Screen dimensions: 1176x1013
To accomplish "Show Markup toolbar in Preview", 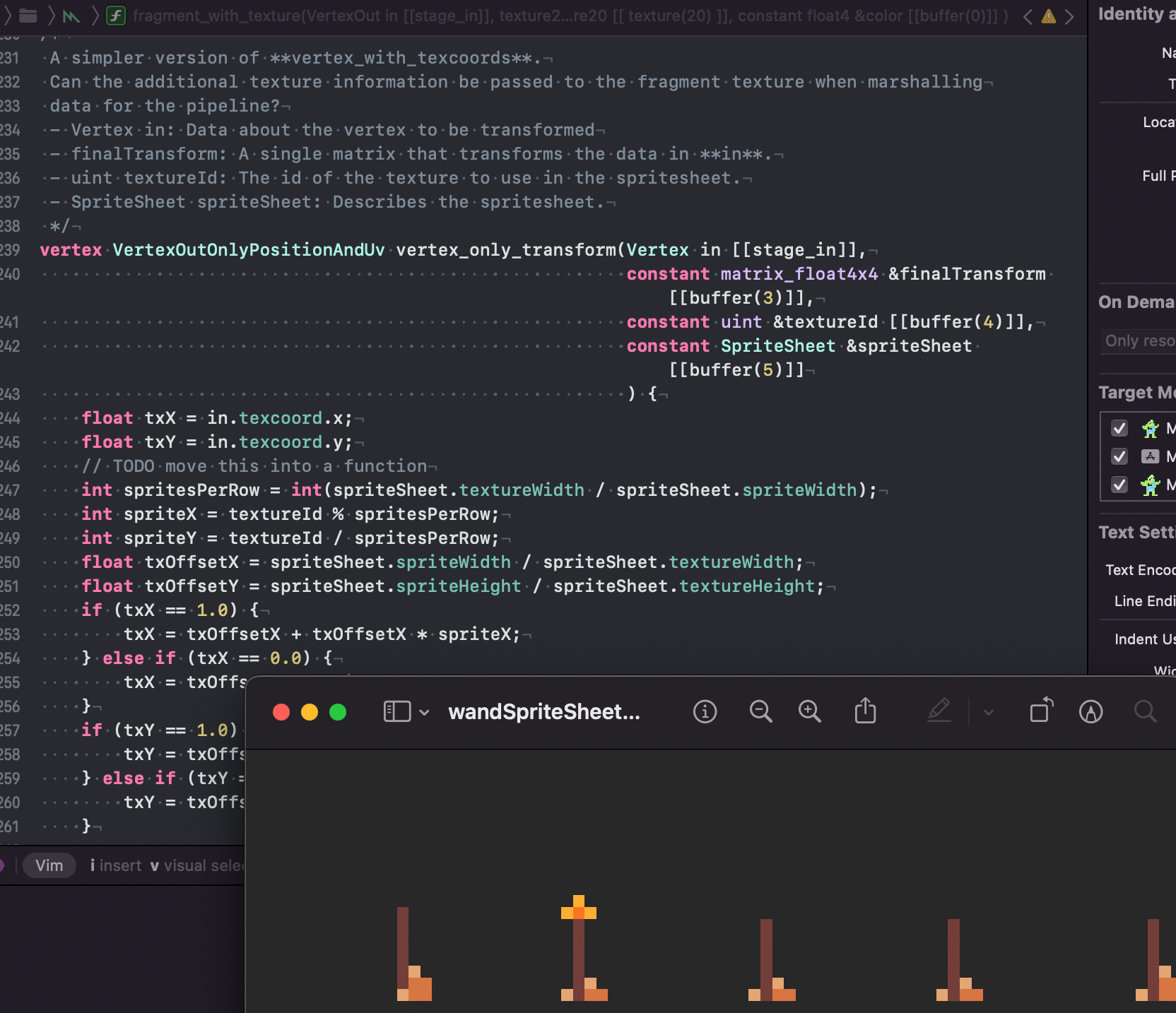I will click(x=1091, y=711).
